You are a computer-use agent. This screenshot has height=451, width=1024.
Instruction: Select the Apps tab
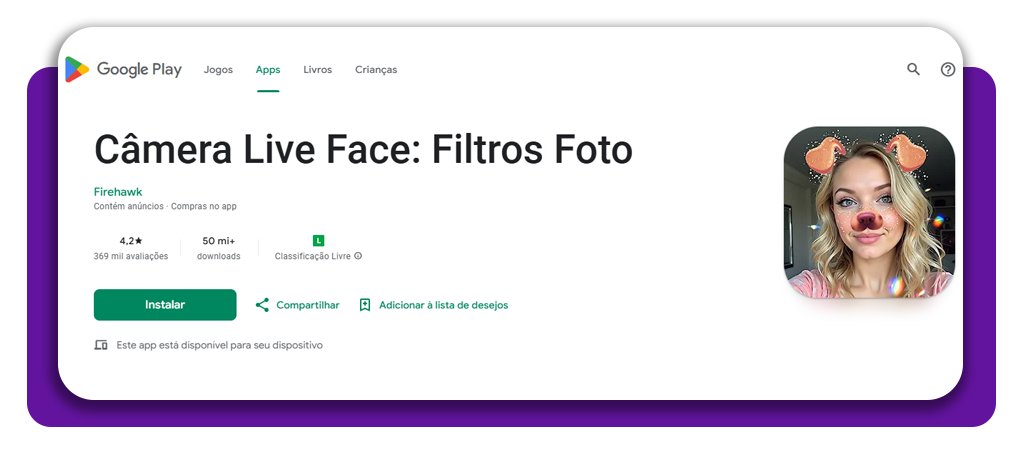(268, 70)
